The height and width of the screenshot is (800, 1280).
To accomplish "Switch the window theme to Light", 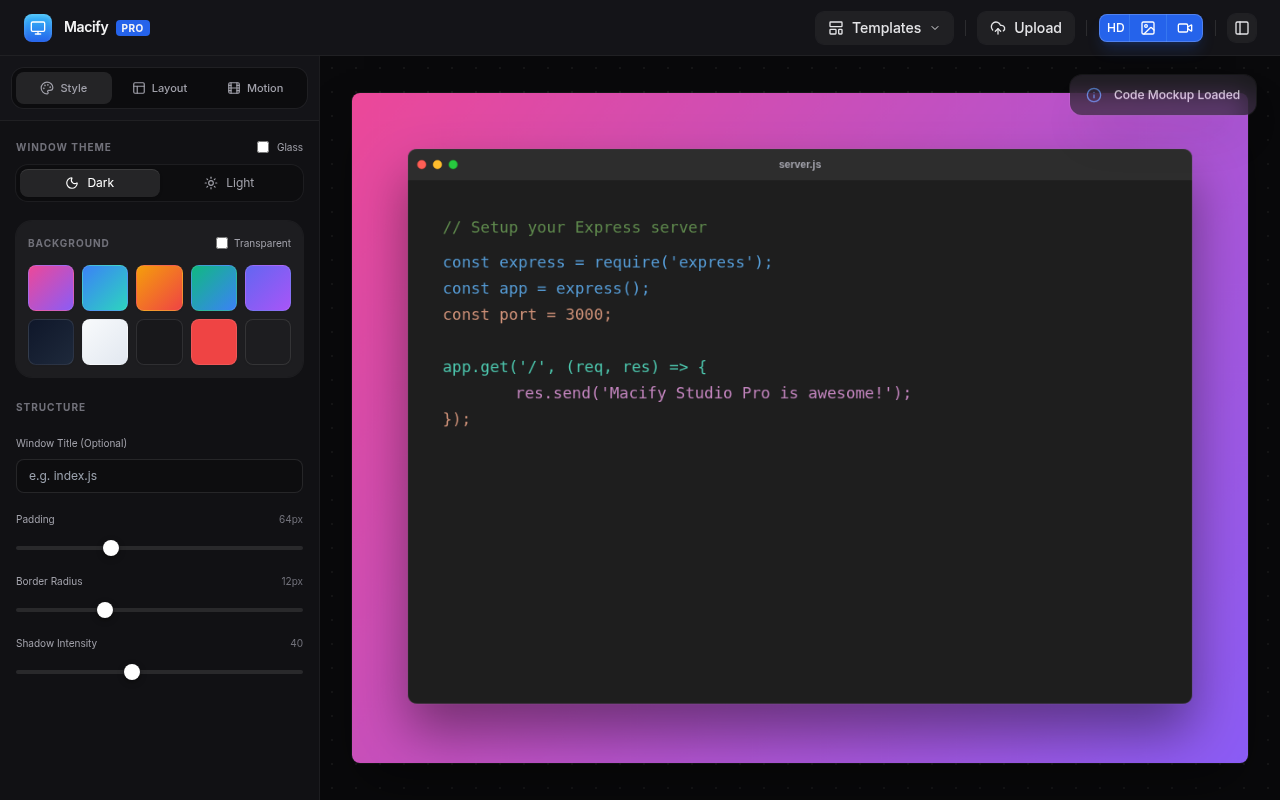I will pyautogui.click(x=229, y=182).
